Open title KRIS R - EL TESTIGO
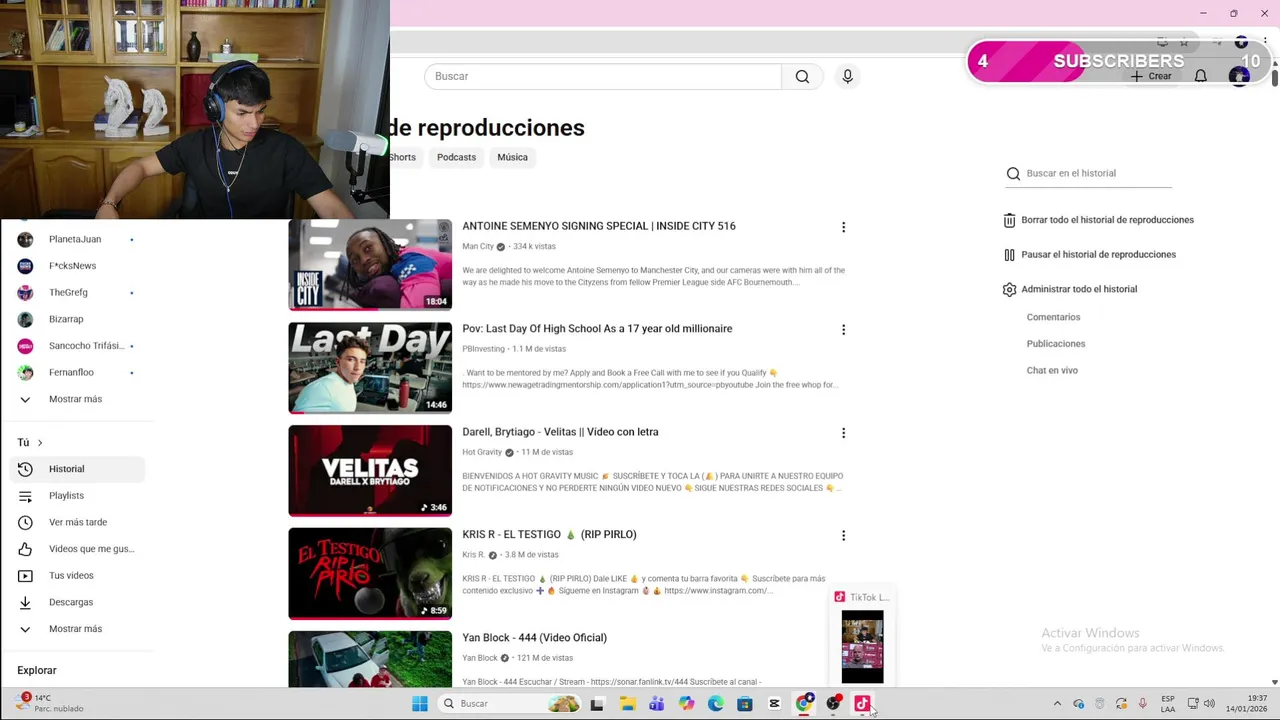Screen dimensions: 1280x720 coord(549,535)
